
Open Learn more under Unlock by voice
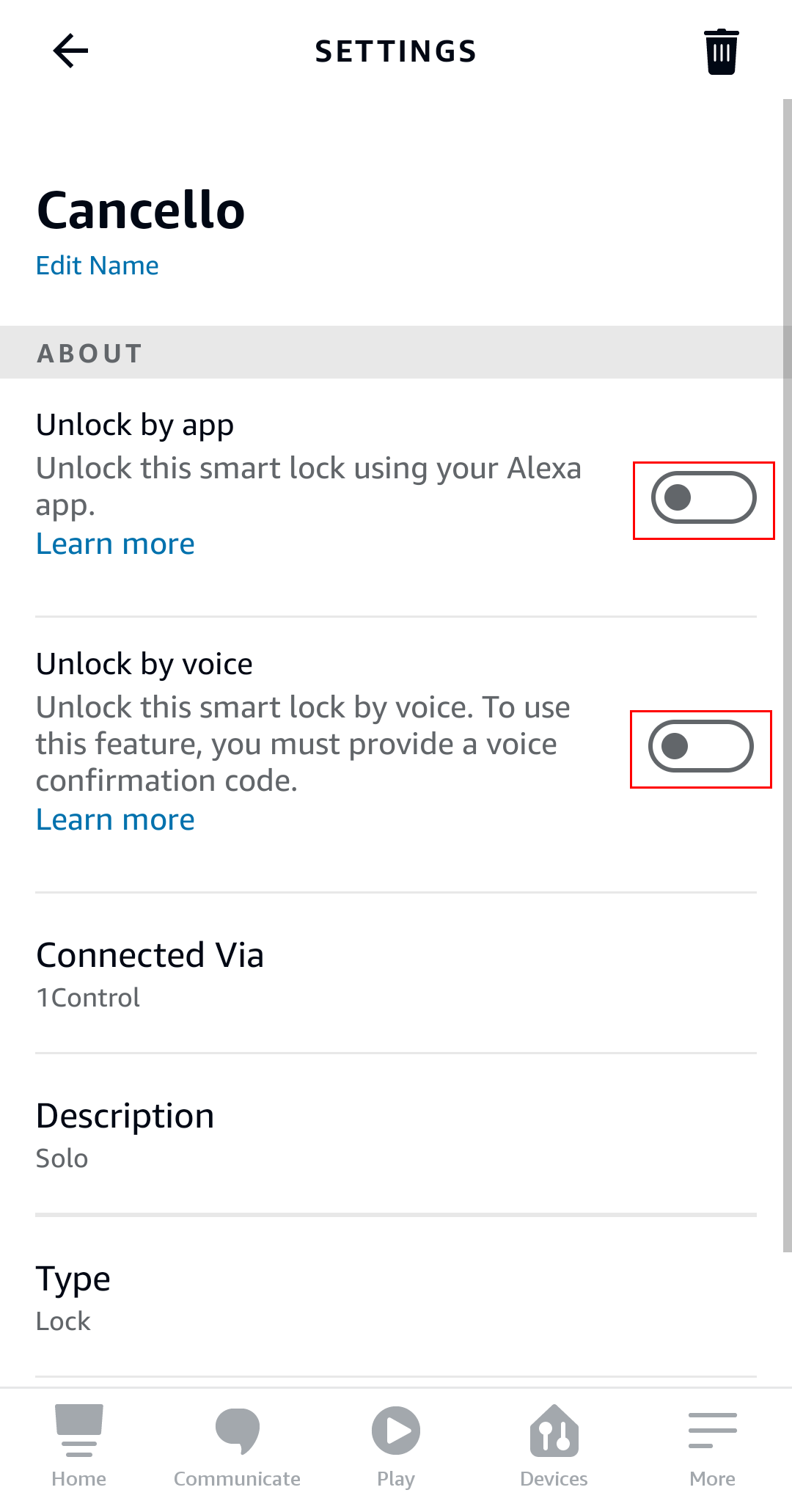115,819
